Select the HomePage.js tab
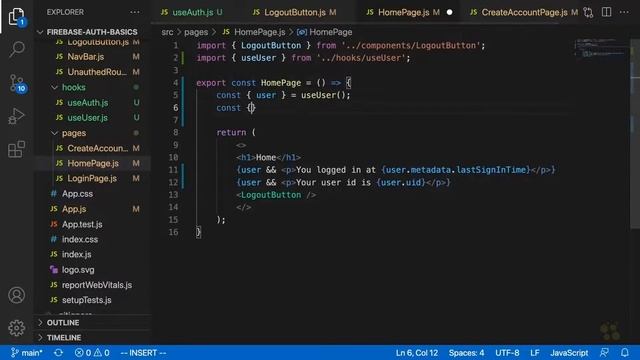640x360 pixels. click(403, 12)
